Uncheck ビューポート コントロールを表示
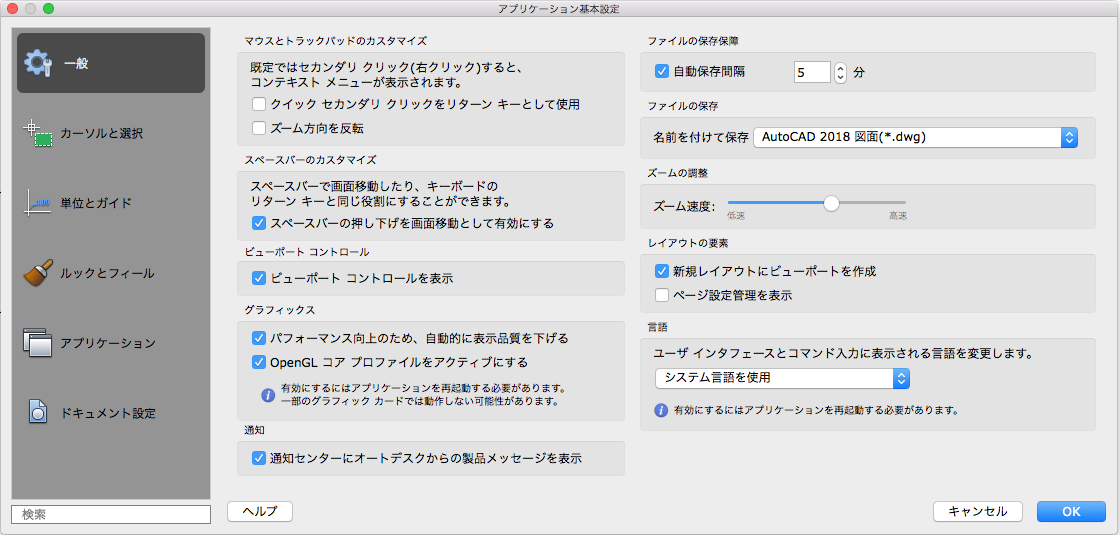 click(x=259, y=278)
